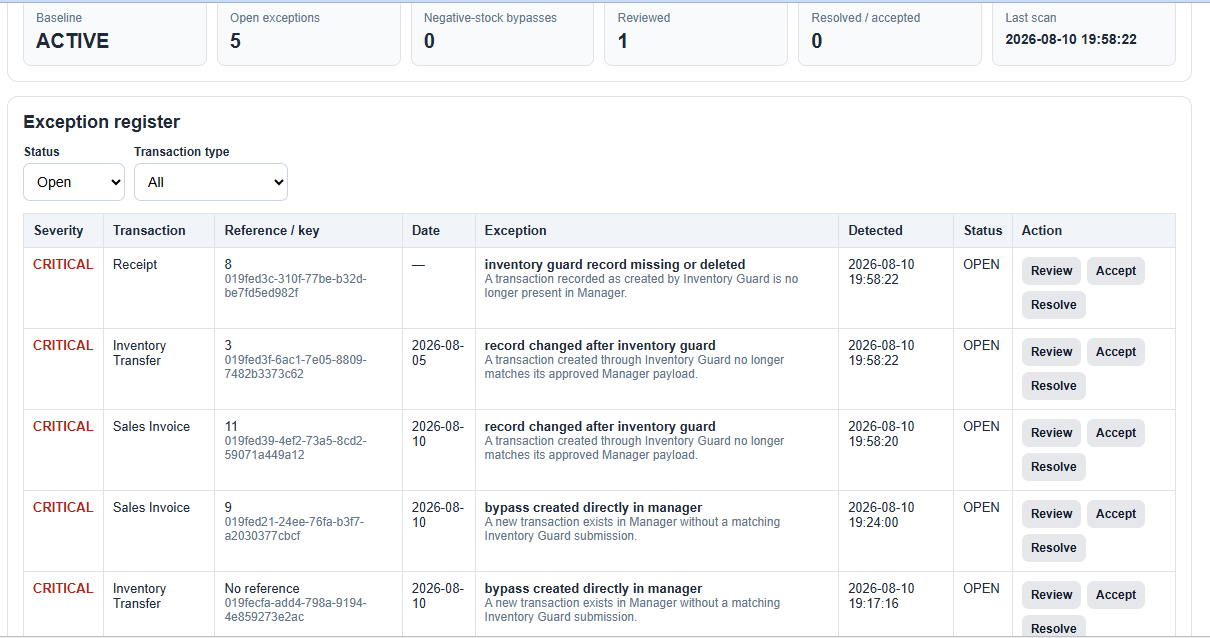Open the Transaction type dropdown showing All
Viewport: 1210px width, 638px height.
(x=211, y=182)
